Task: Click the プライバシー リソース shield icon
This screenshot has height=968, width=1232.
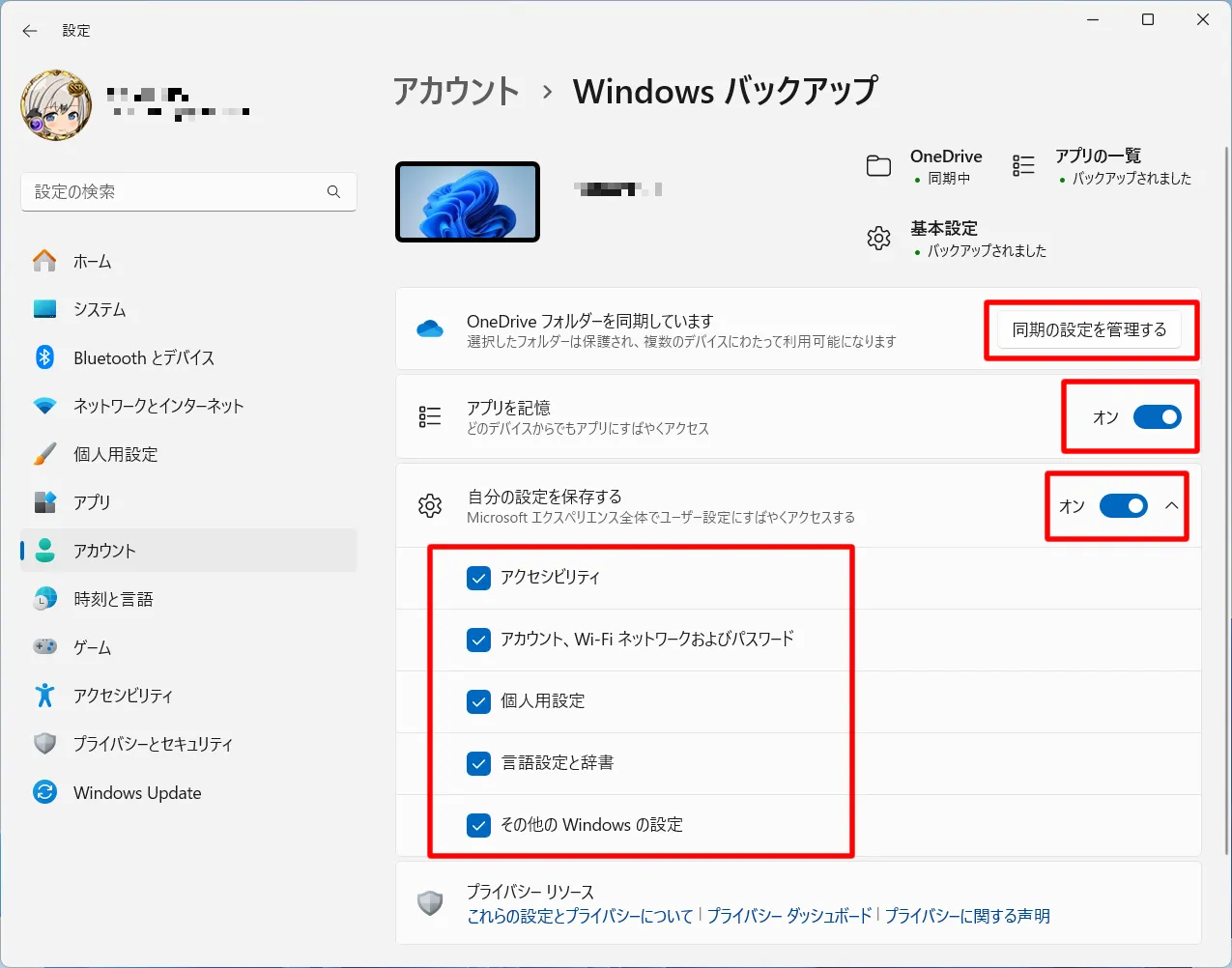Action: click(x=430, y=903)
